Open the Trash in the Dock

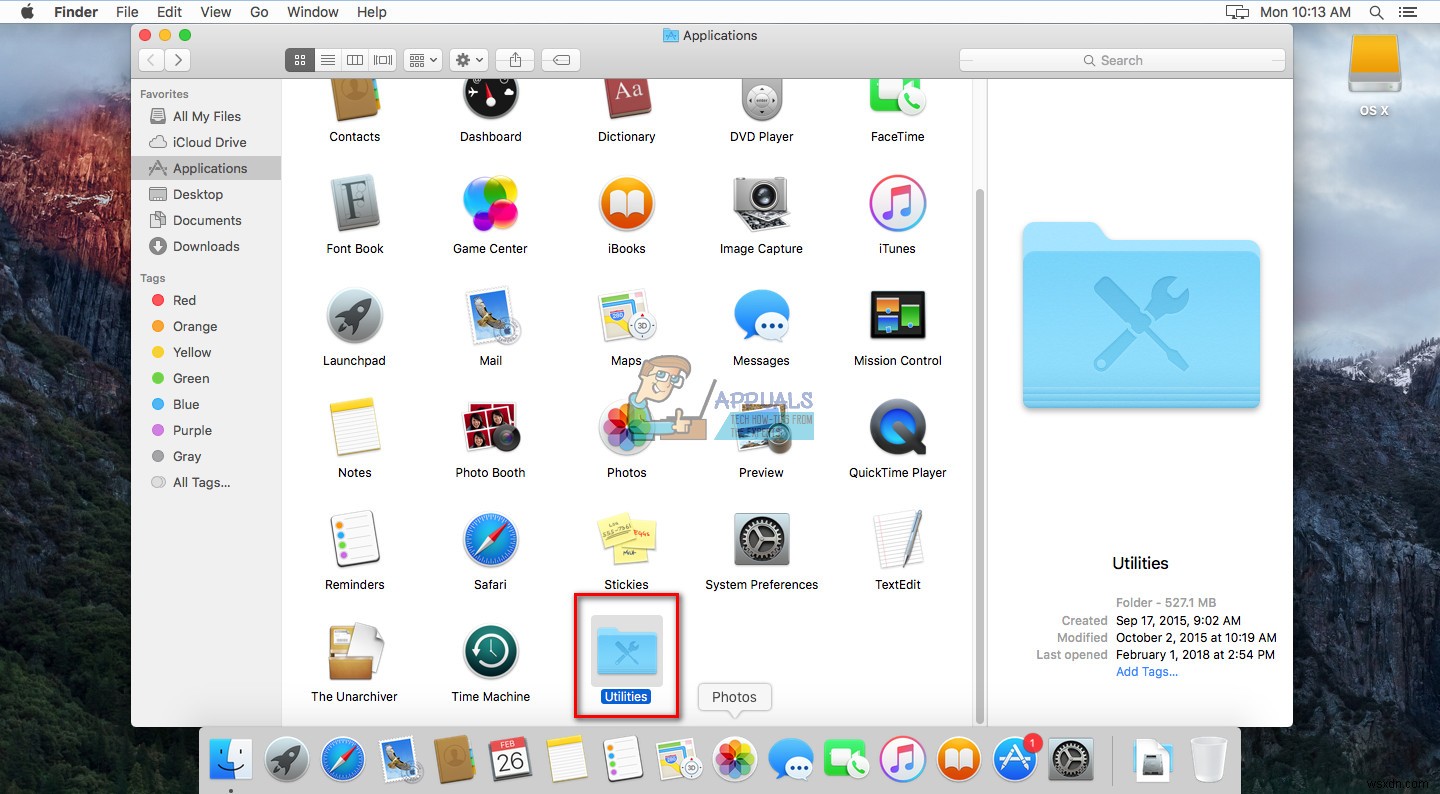(1208, 758)
